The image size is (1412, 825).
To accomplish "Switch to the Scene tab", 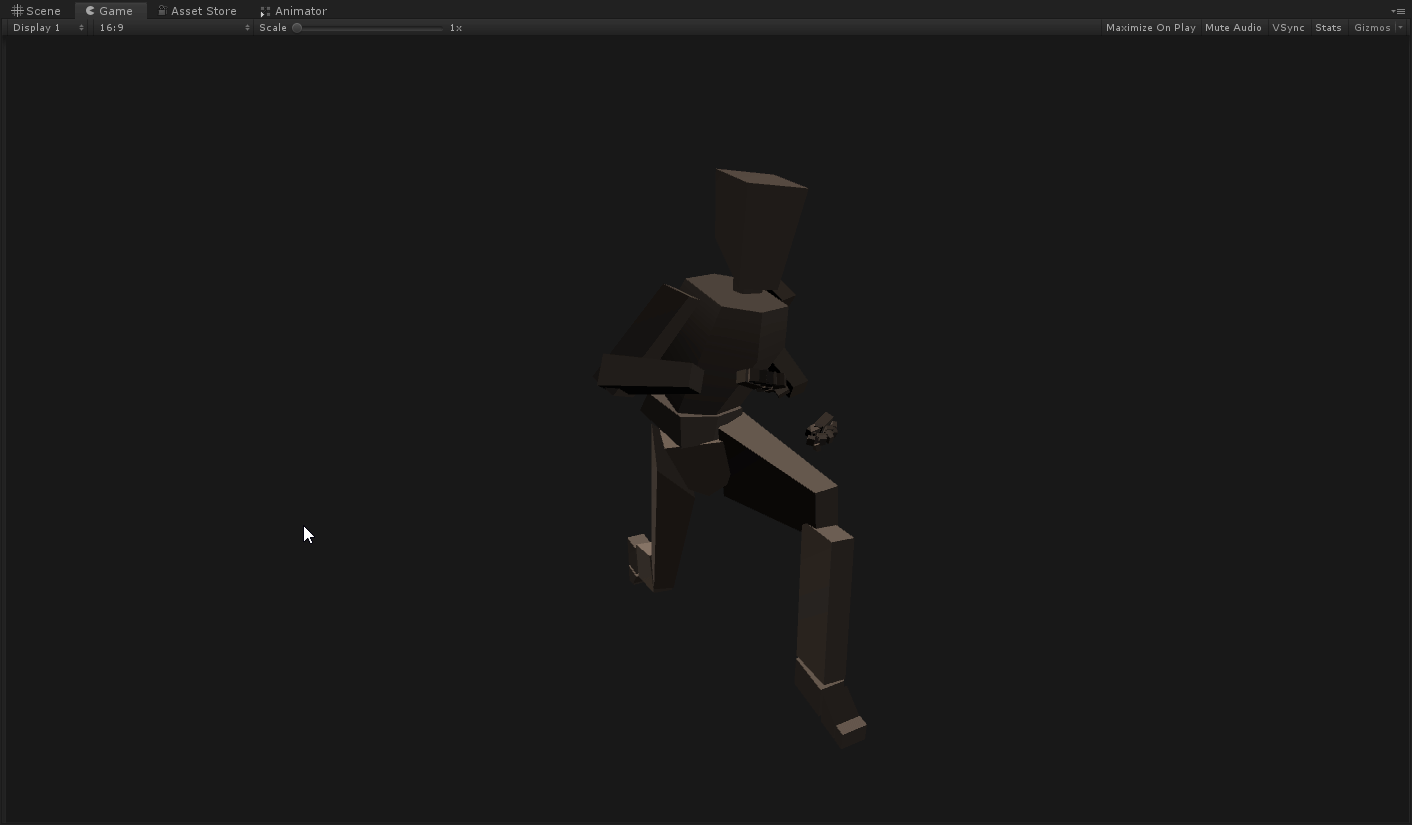I will point(36,11).
